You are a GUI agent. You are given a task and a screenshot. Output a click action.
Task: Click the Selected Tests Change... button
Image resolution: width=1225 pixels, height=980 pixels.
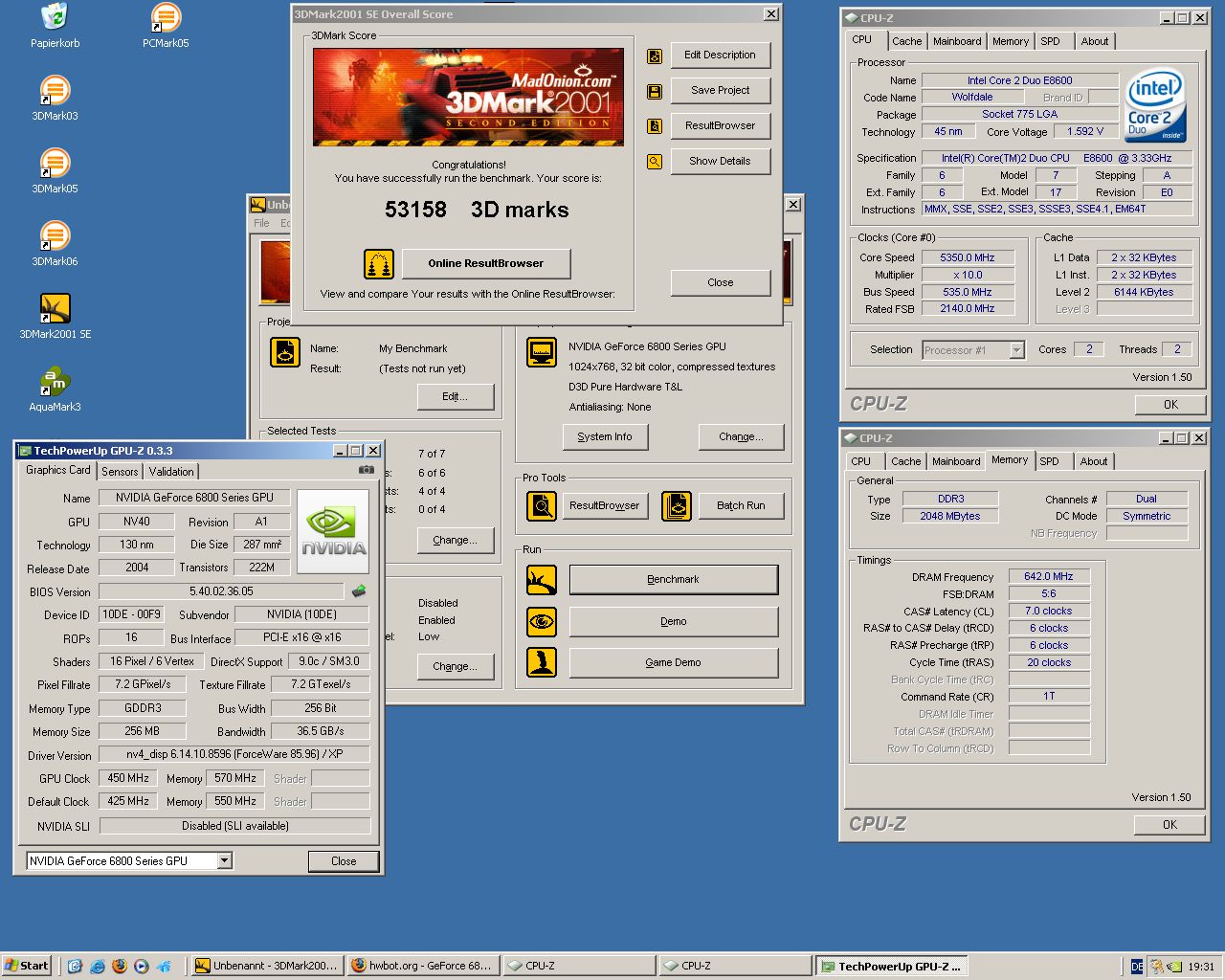click(456, 540)
